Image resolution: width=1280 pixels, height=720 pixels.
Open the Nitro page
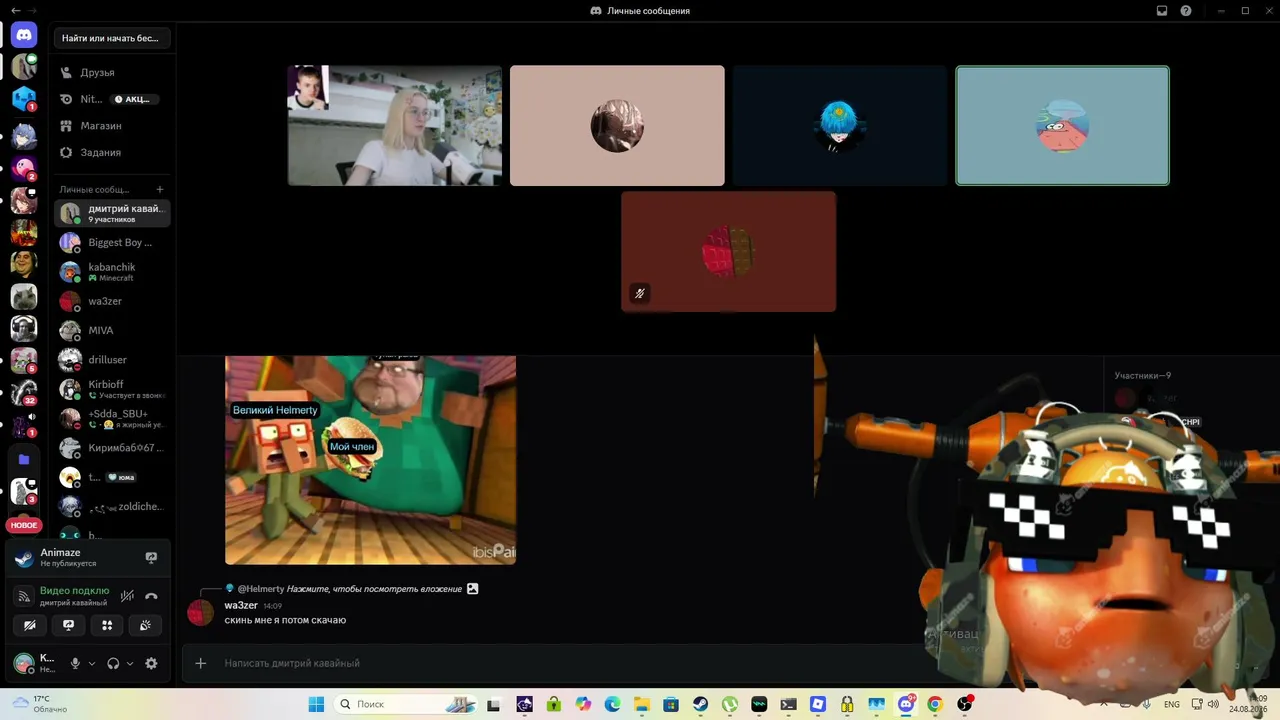112,99
